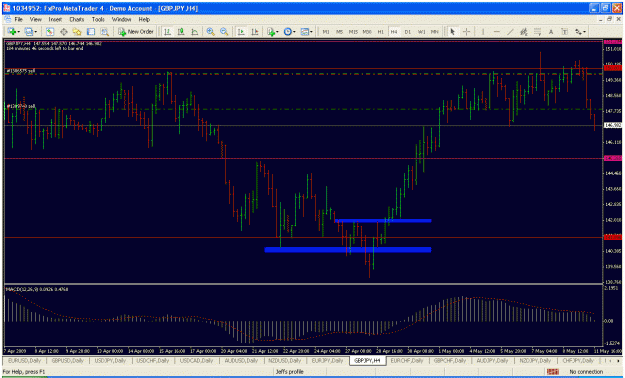Zoom in on the chart

click(x=210, y=32)
